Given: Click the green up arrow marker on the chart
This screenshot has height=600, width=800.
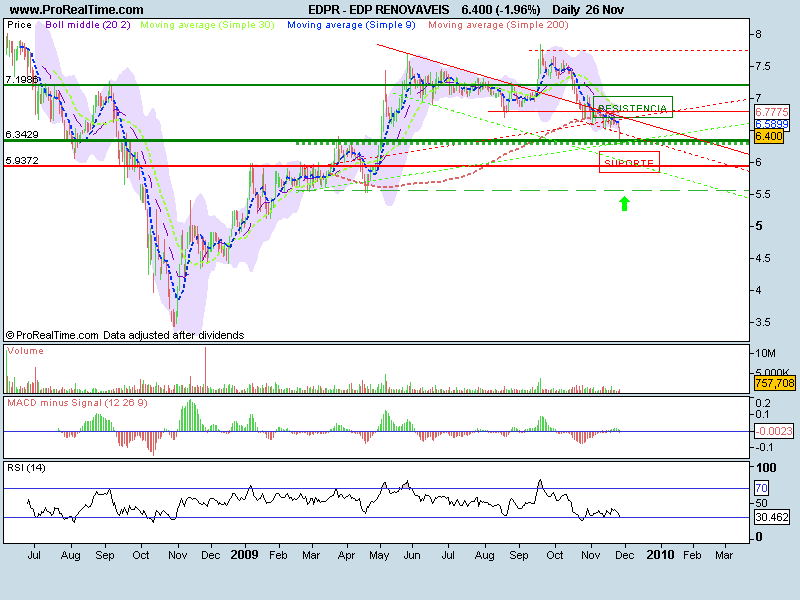Looking at the screenshot, I should (x=624, y=204).
